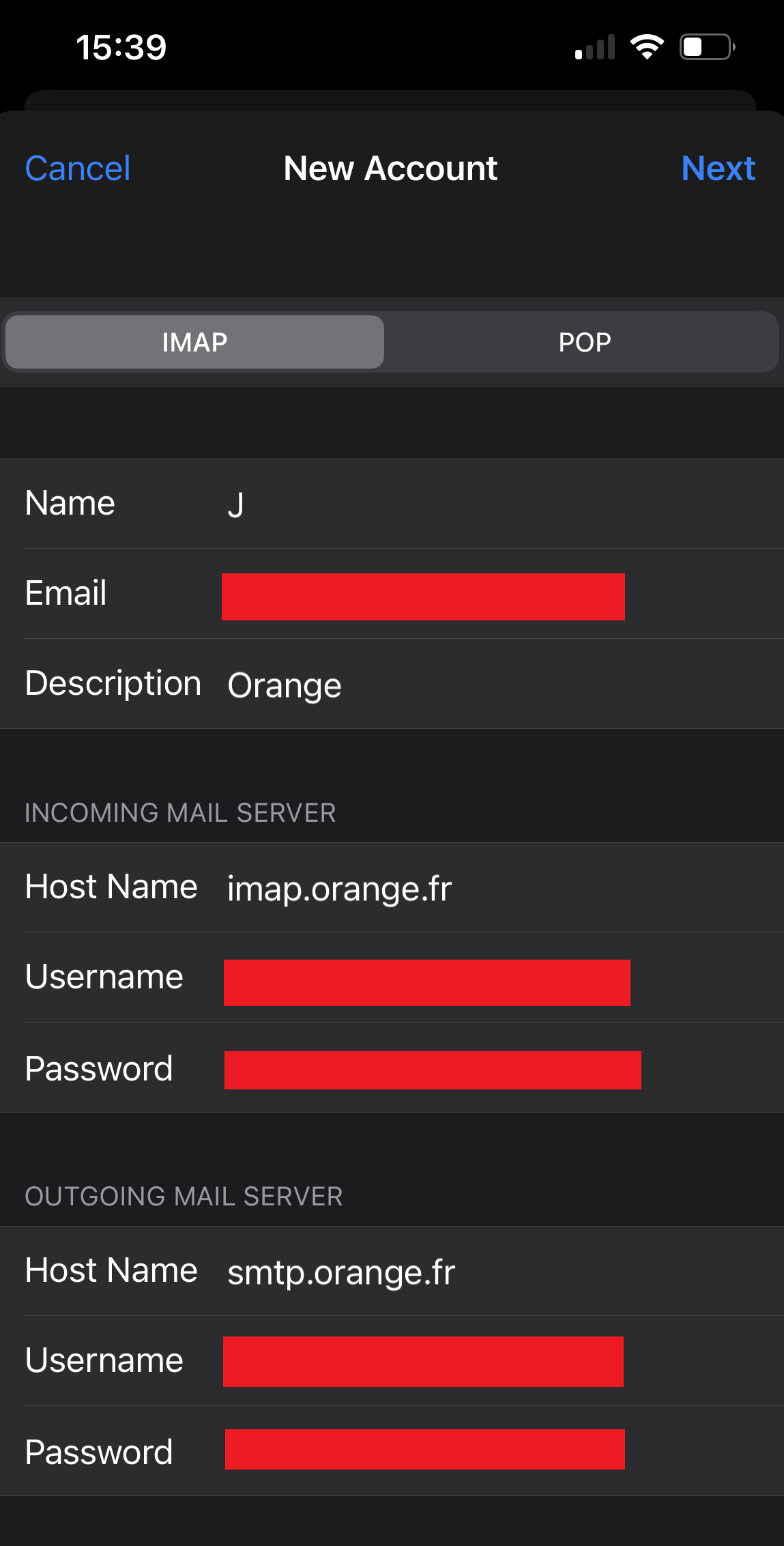Tap the outgoing mail server Password field
This screenshot has width=784, height=1546.
(x=424, y=1449)
